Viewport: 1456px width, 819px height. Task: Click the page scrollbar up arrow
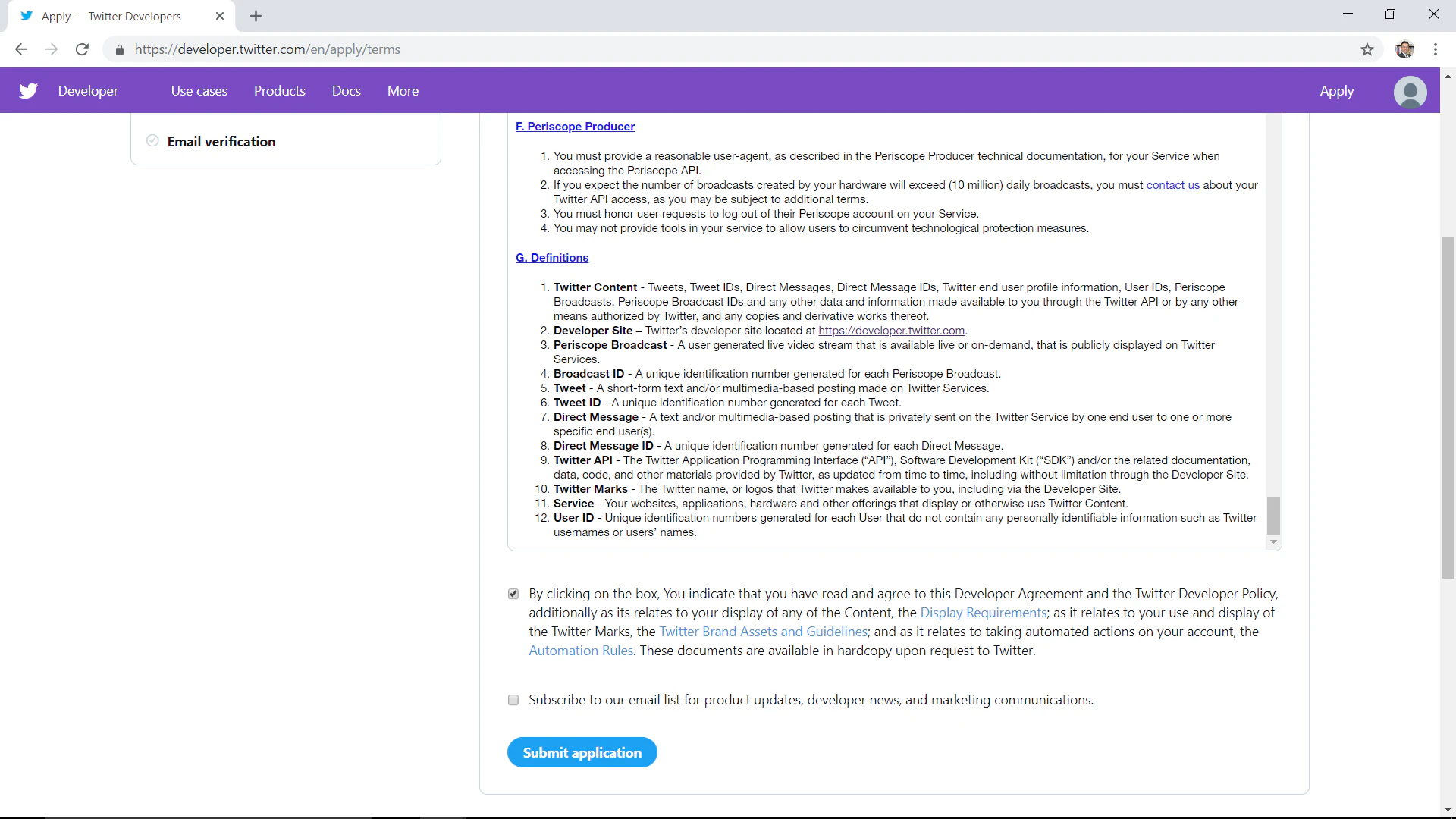coord(1448,76)
